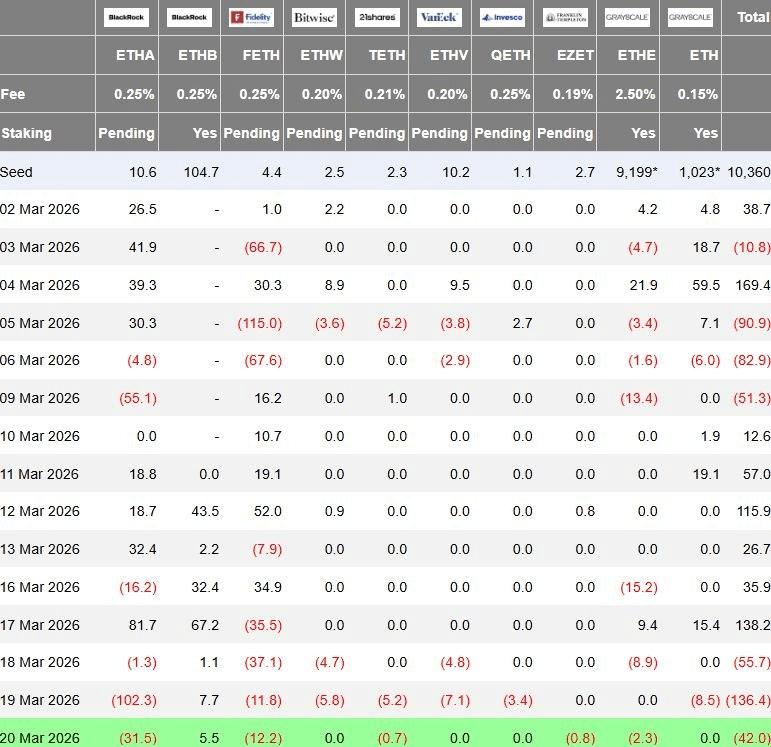
Task: Click the Grayscale logo above ETHE
Action: (628, 17)
